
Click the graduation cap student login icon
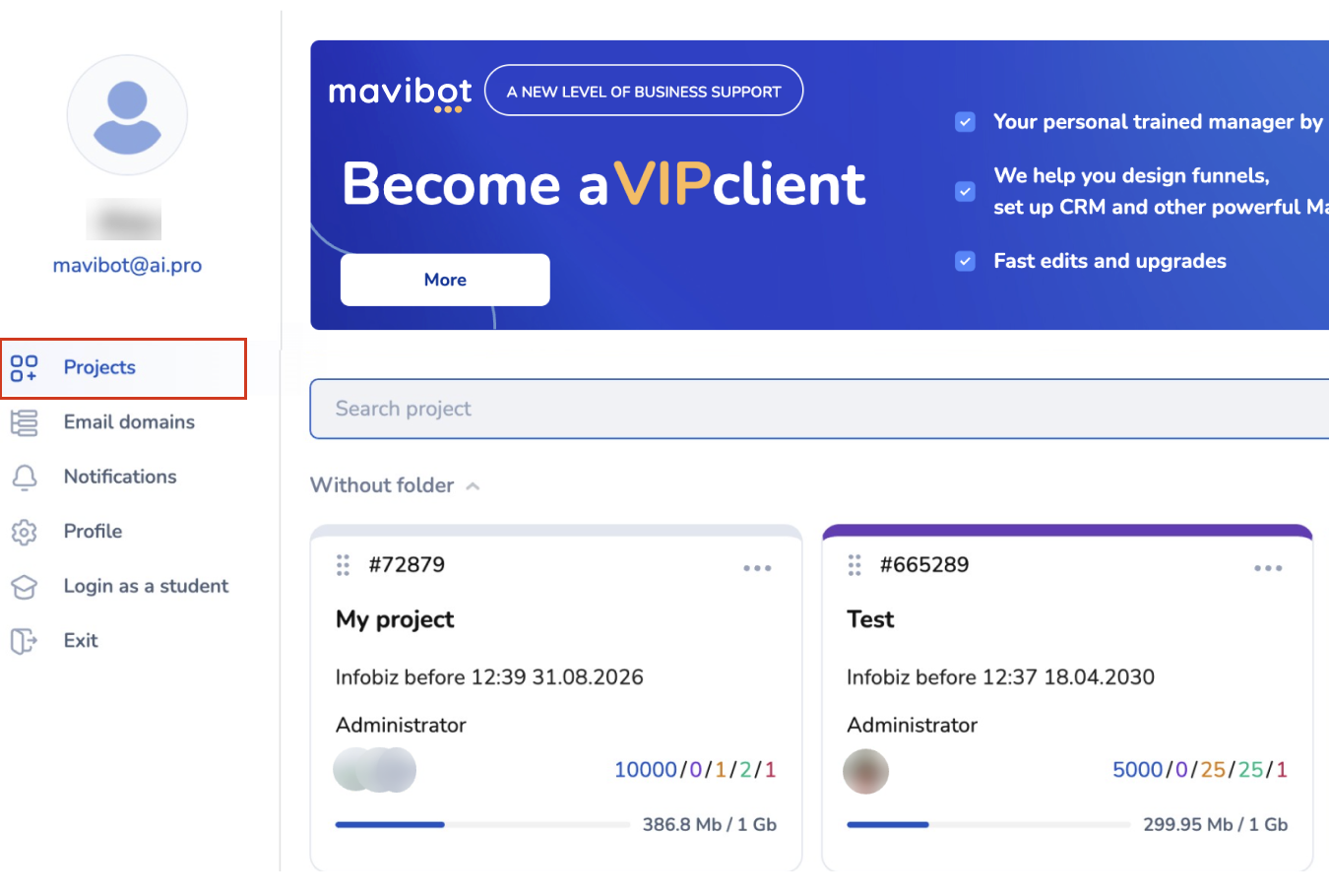[x=24, y=587]
